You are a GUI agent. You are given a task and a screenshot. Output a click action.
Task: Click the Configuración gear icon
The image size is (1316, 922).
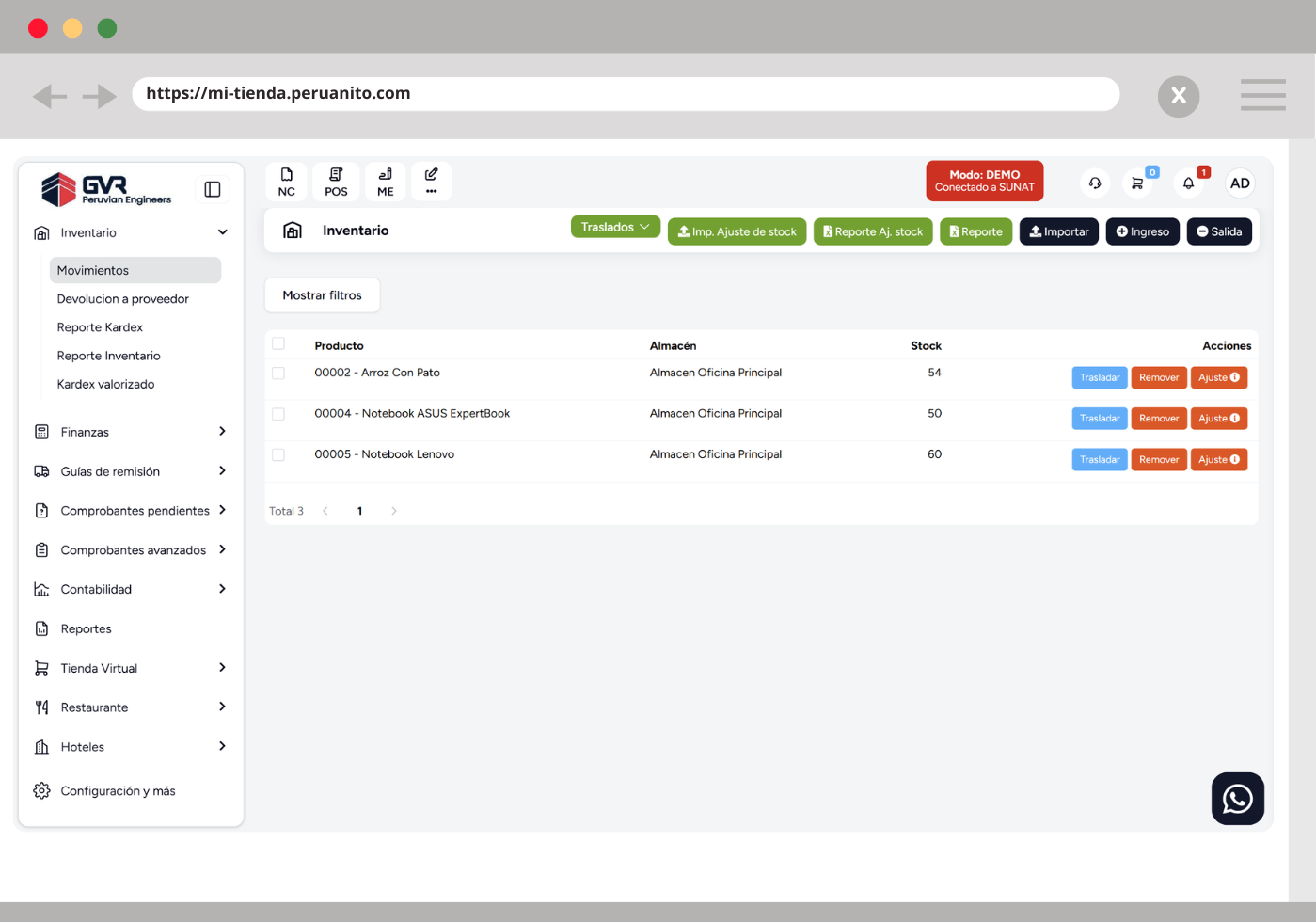41,791
